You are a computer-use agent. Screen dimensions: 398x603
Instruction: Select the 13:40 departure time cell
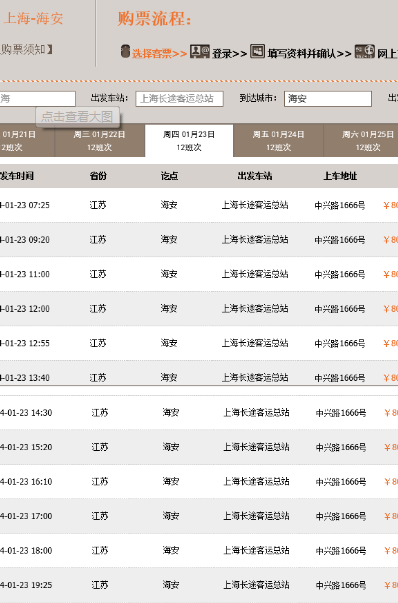25,378
